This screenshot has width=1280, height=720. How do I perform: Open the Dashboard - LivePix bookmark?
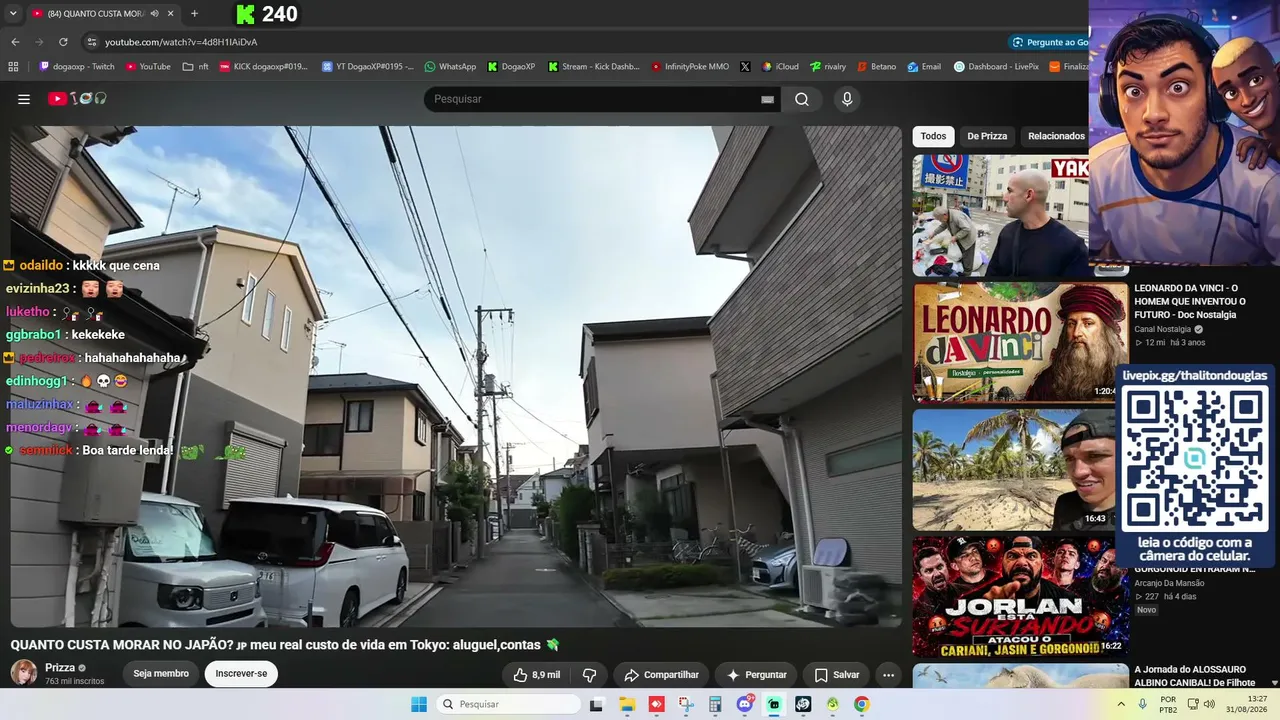[996, 67]
